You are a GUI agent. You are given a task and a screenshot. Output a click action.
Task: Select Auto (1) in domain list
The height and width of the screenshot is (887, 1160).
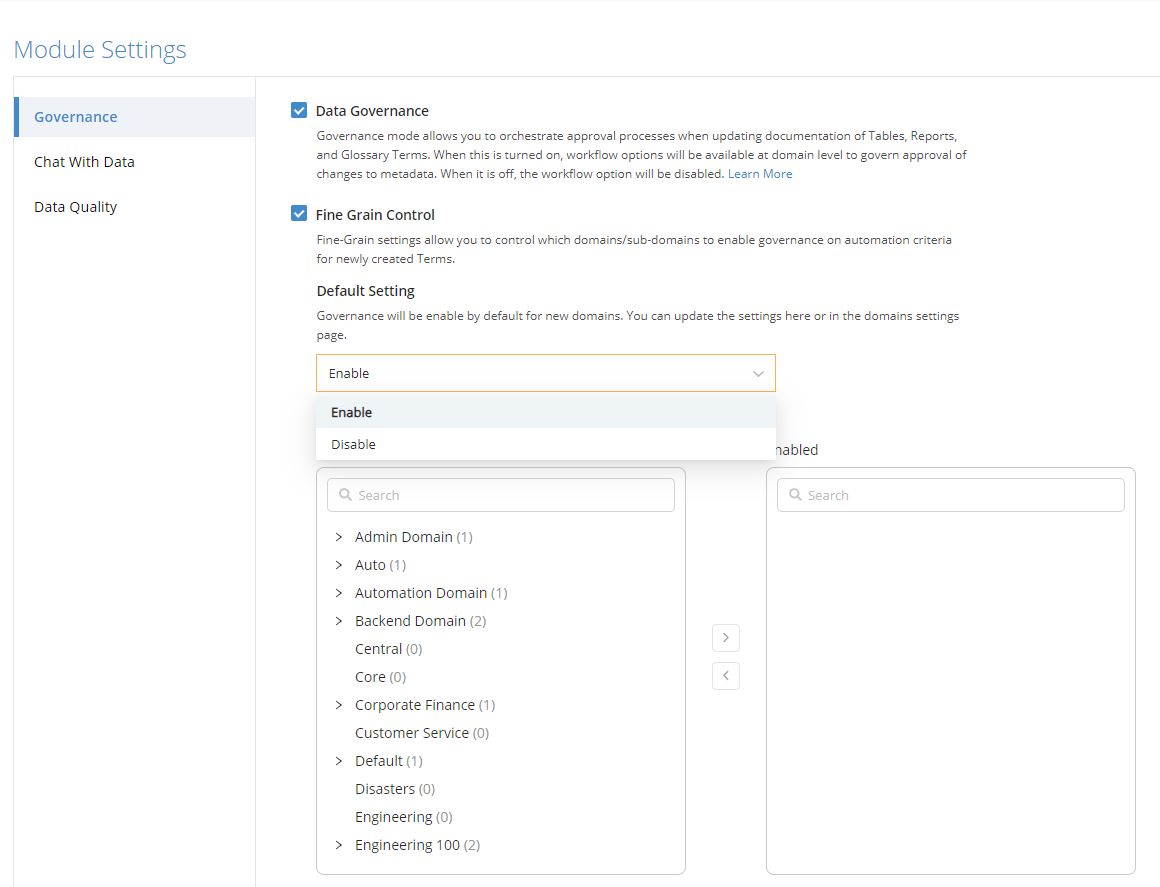tap(380, 565)
